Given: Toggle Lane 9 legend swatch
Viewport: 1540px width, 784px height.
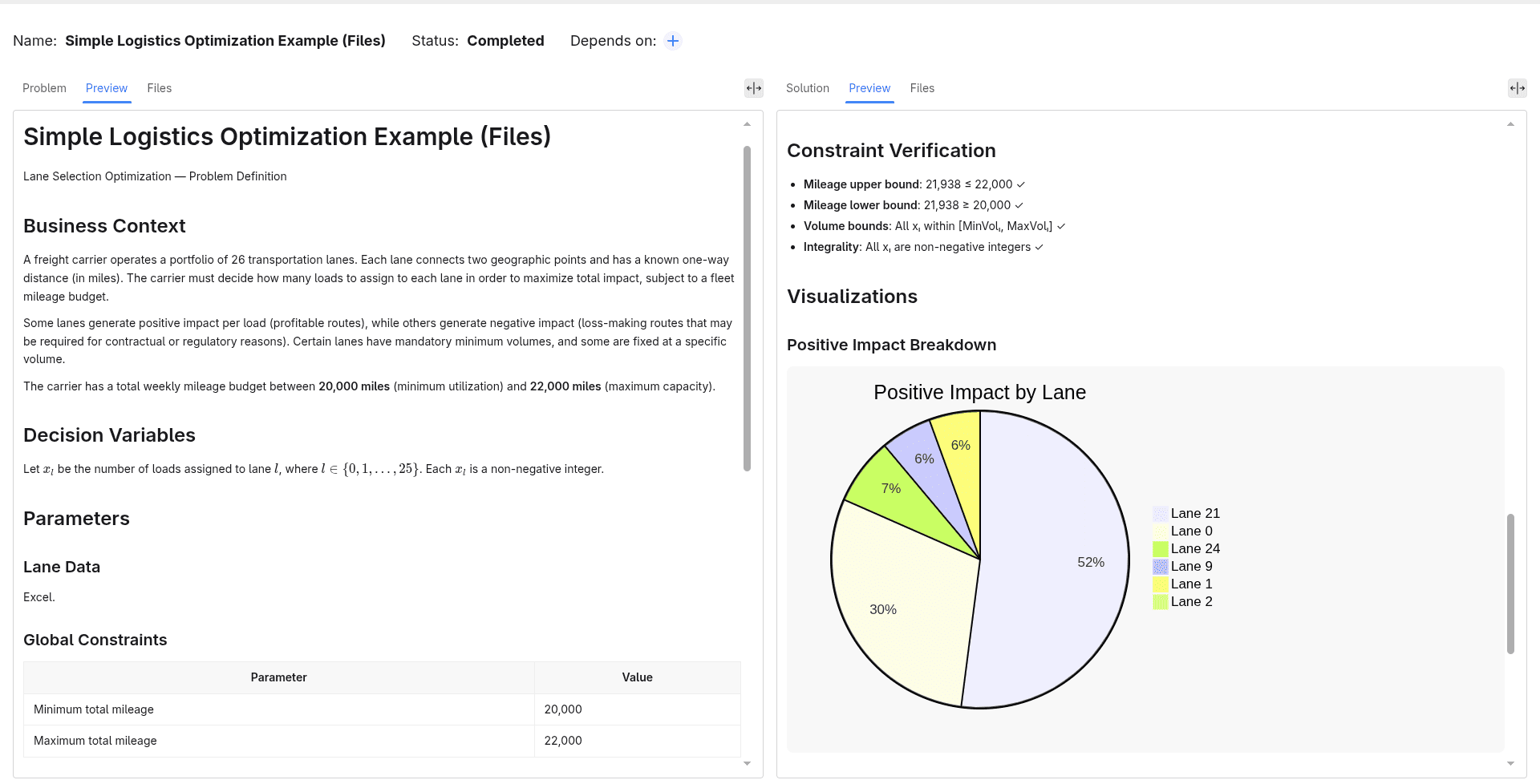Looking at the screenshot, I should 1161,567.
